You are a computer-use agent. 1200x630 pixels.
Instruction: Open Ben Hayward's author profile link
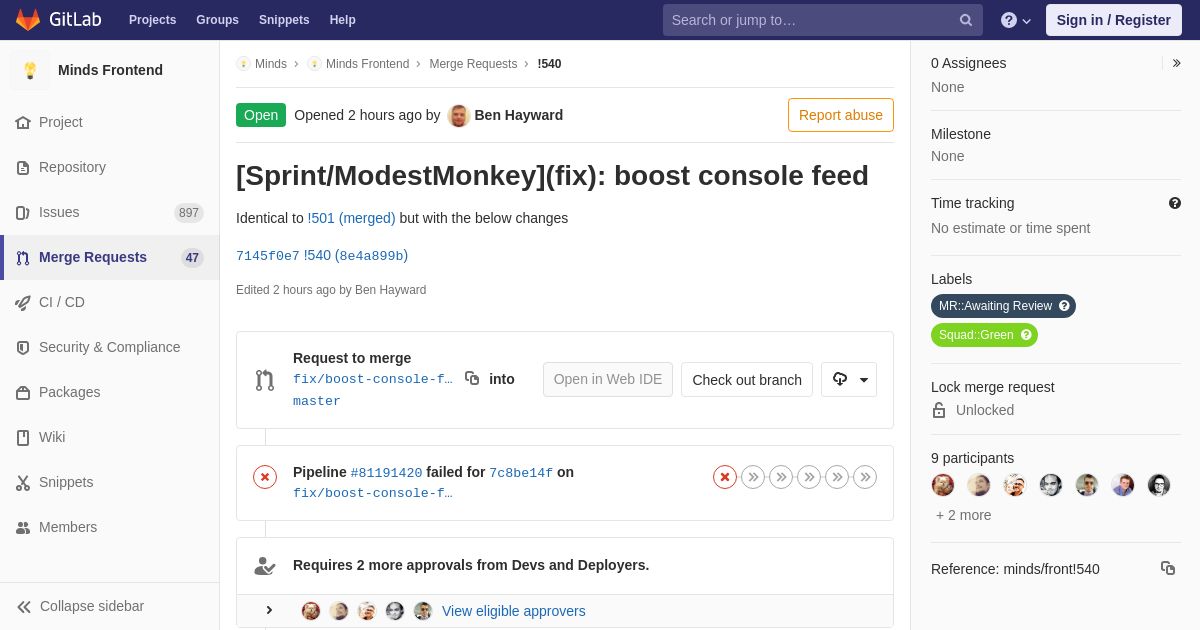coord(518,115)
